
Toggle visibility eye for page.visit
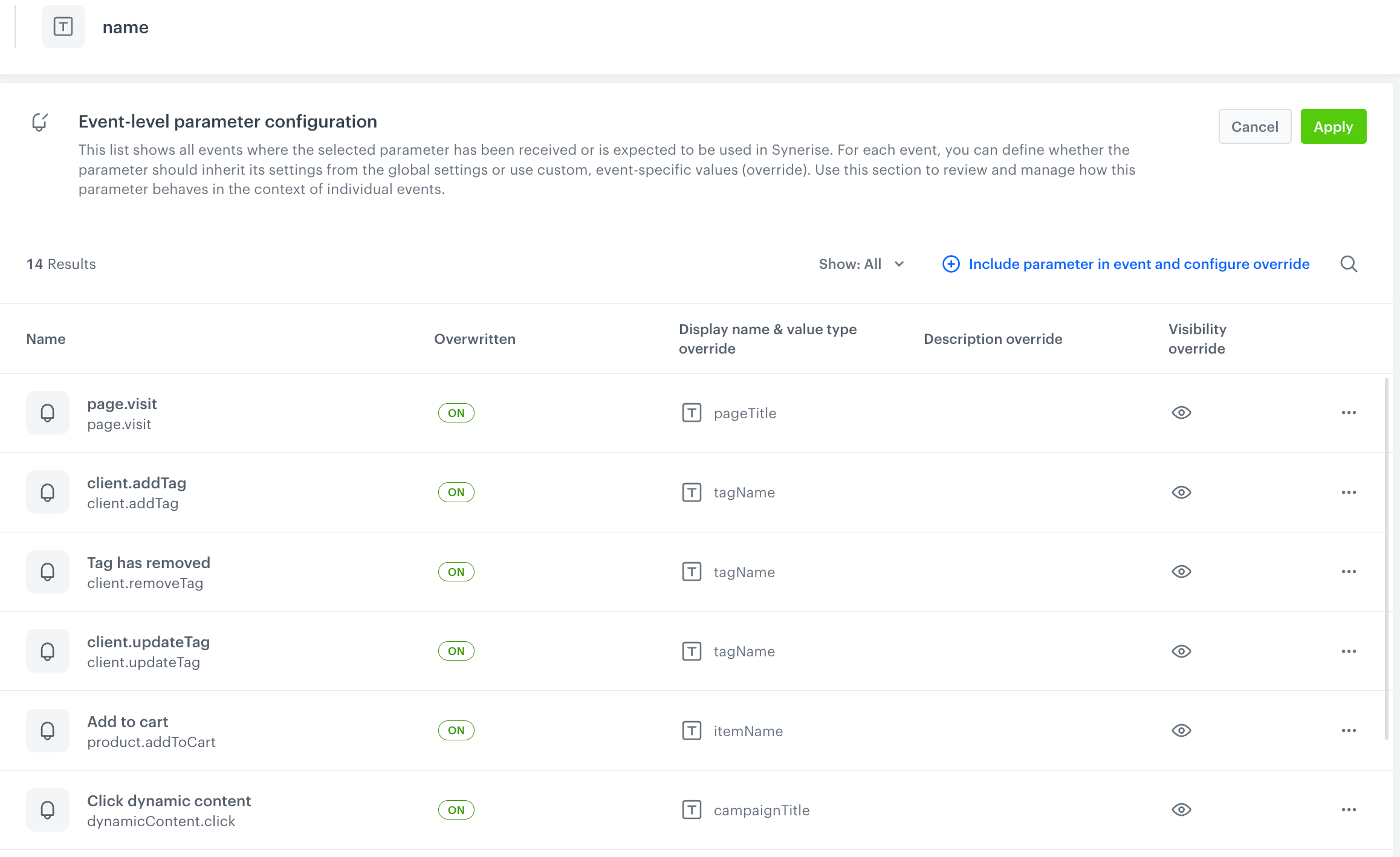[x=1181, y=413]
